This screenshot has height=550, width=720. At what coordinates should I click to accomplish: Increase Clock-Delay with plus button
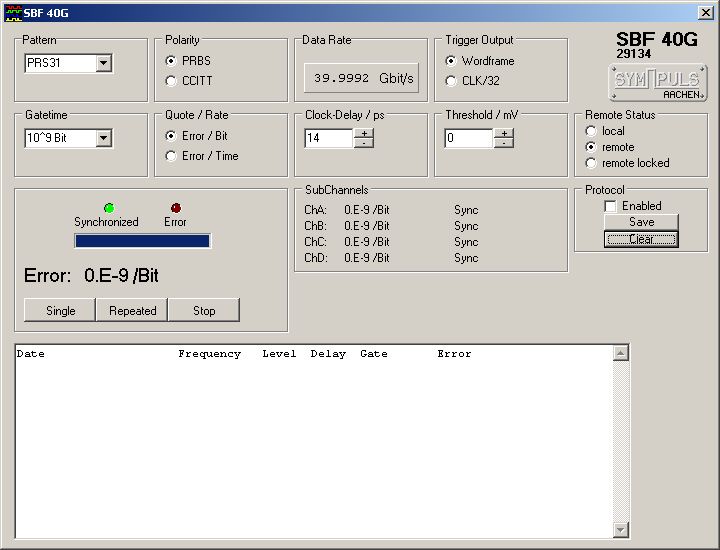click(364, 133)
